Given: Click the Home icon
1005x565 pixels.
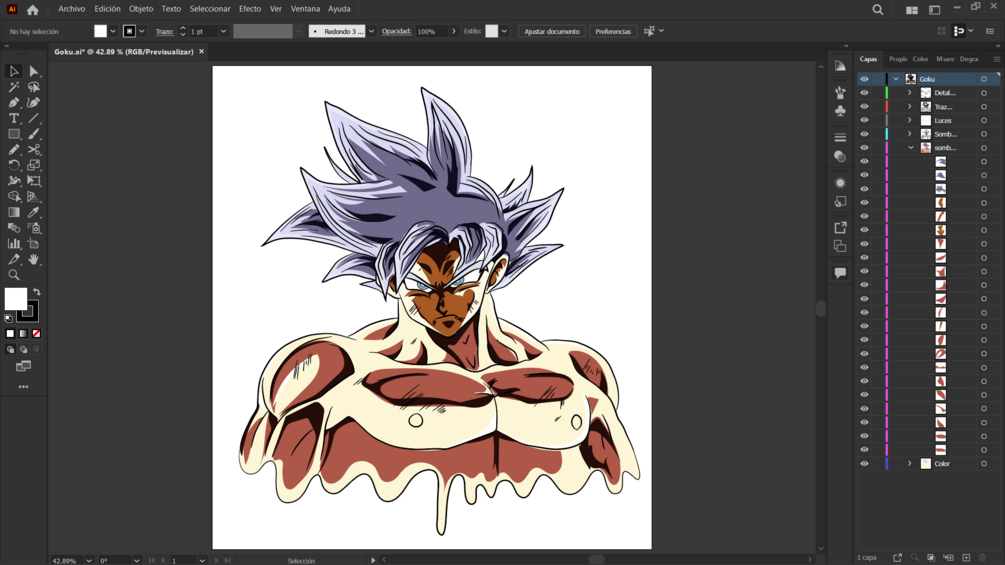Looking at the screenshot, I should coord(33,10).
